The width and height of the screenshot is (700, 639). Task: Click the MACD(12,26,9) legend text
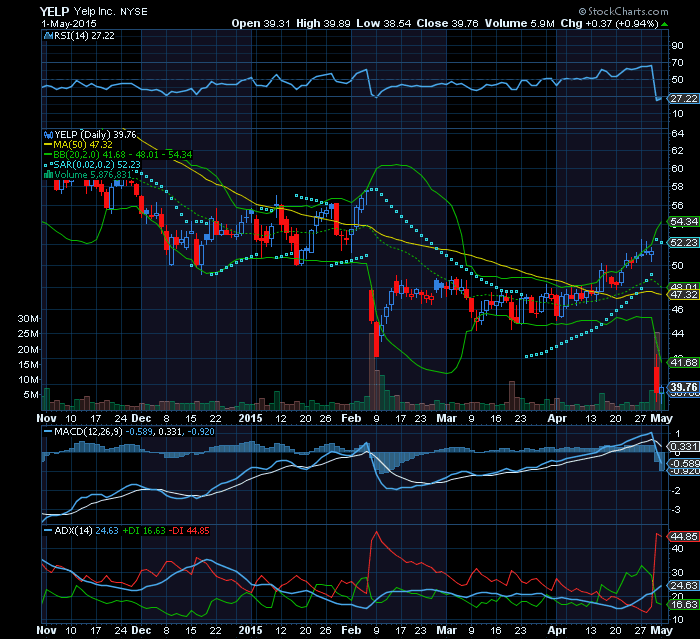[88, 432]
